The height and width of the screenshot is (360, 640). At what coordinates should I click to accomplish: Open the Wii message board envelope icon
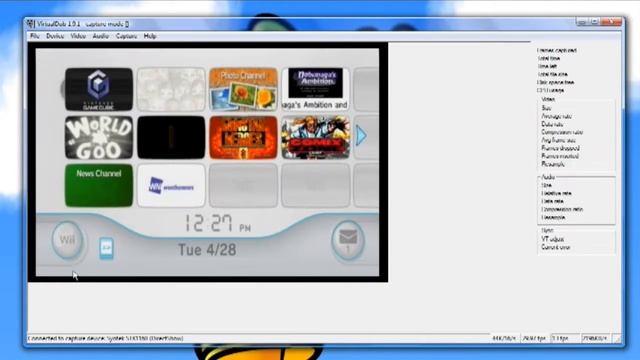pyautogui.click(x=348, y=240)
